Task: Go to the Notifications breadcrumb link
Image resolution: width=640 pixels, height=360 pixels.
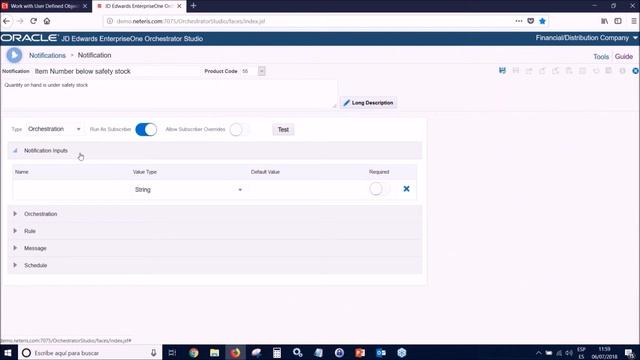Action: tap(47, 55)
